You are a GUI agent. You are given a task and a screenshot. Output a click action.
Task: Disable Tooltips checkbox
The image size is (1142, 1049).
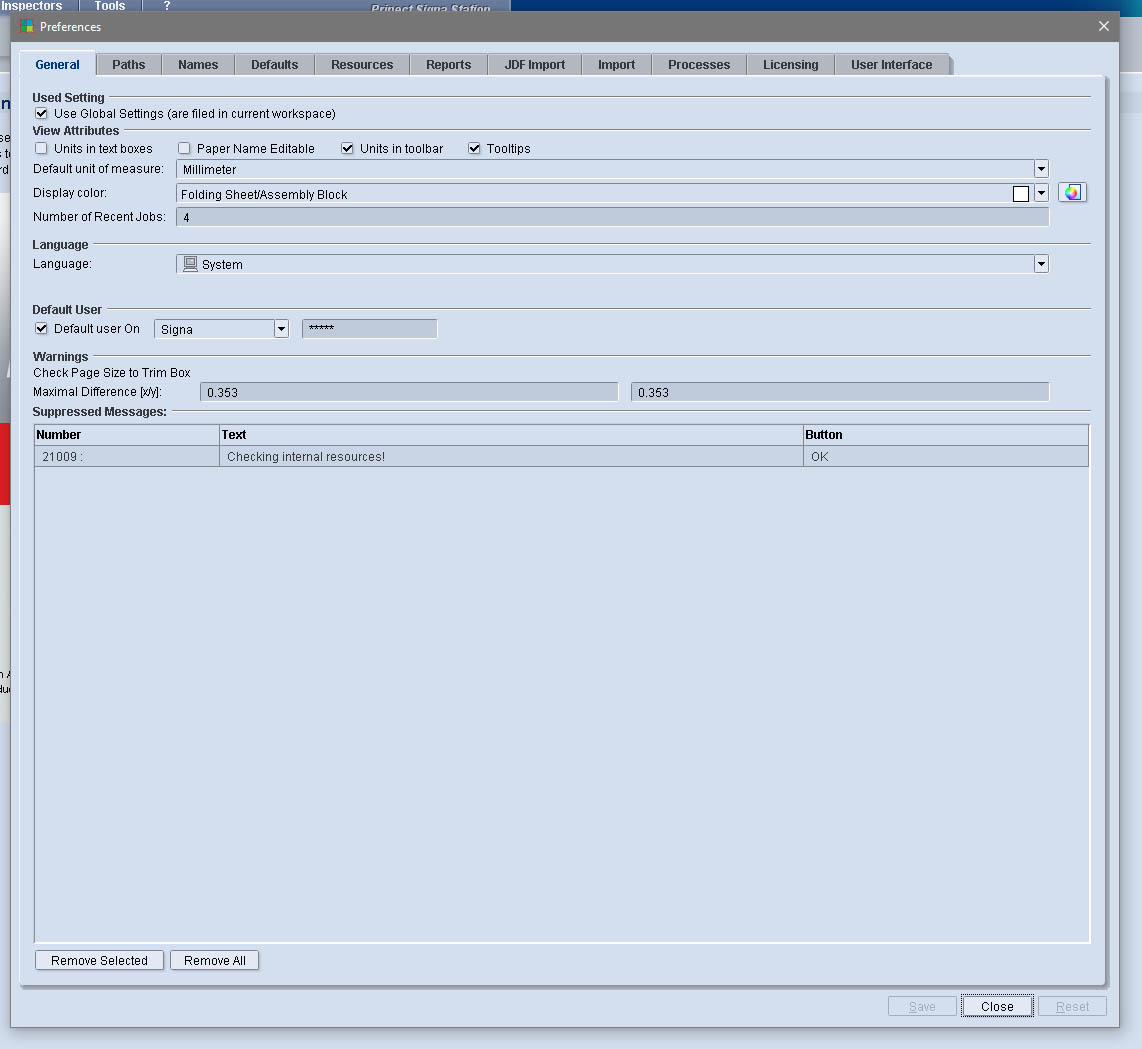[x=474, y=149]
